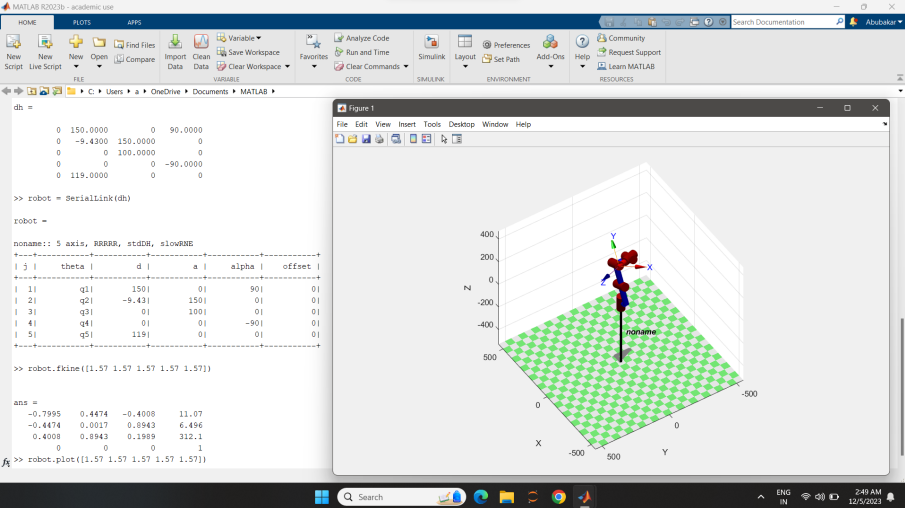Click the Preferences button
This screenshot has height=508, width=905.
tap(507, 45)
